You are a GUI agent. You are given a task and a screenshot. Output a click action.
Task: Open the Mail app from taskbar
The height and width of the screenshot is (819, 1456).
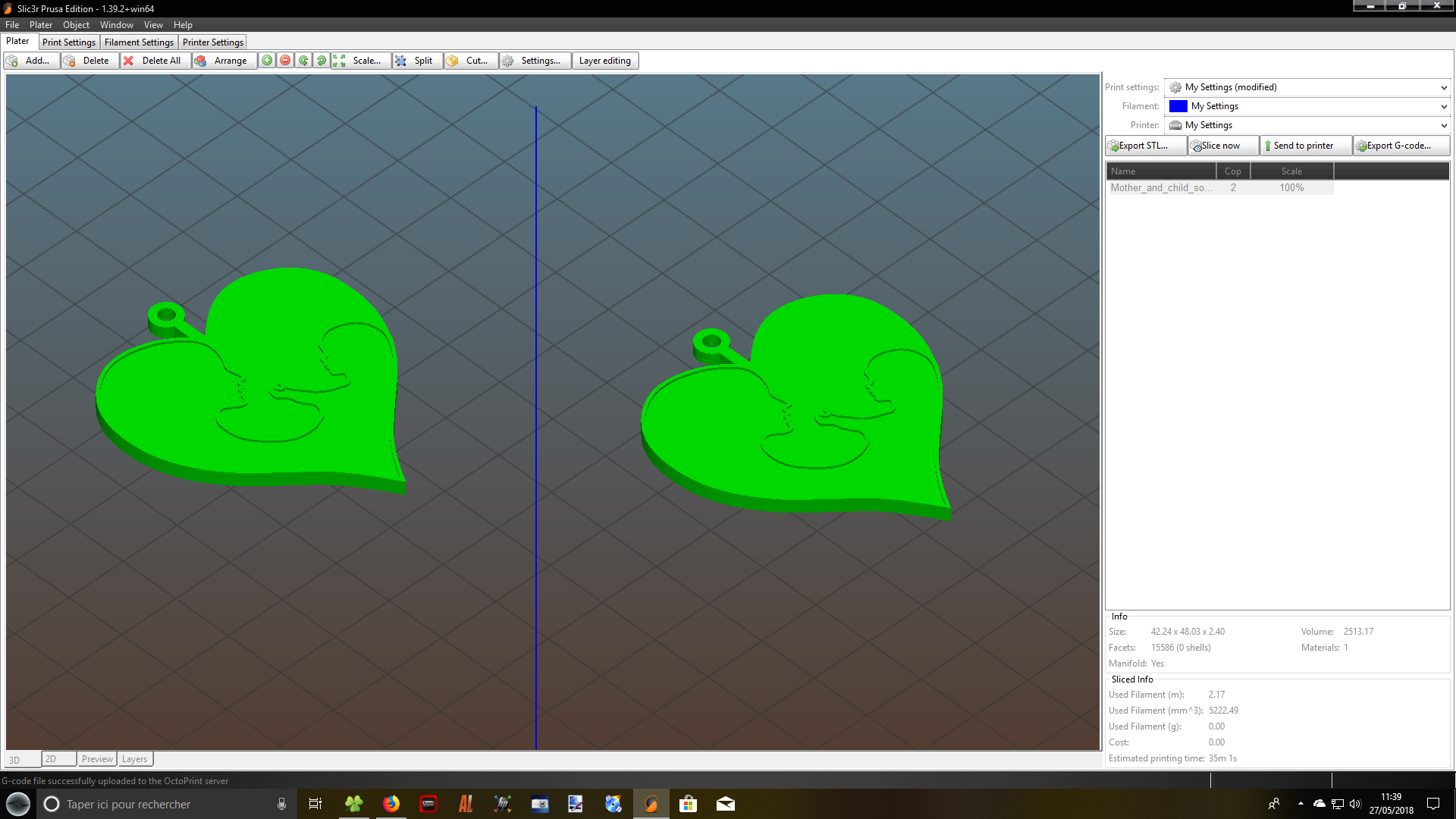pos(726,804)
